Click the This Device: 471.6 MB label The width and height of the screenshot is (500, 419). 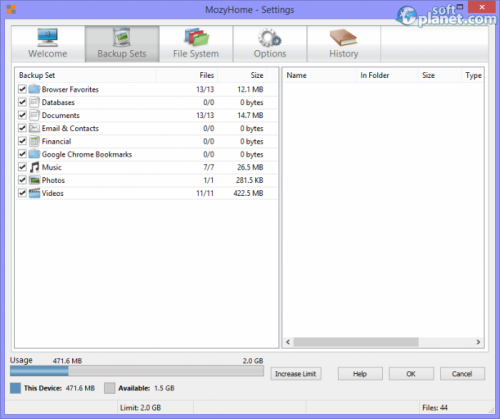click(59, 388)
